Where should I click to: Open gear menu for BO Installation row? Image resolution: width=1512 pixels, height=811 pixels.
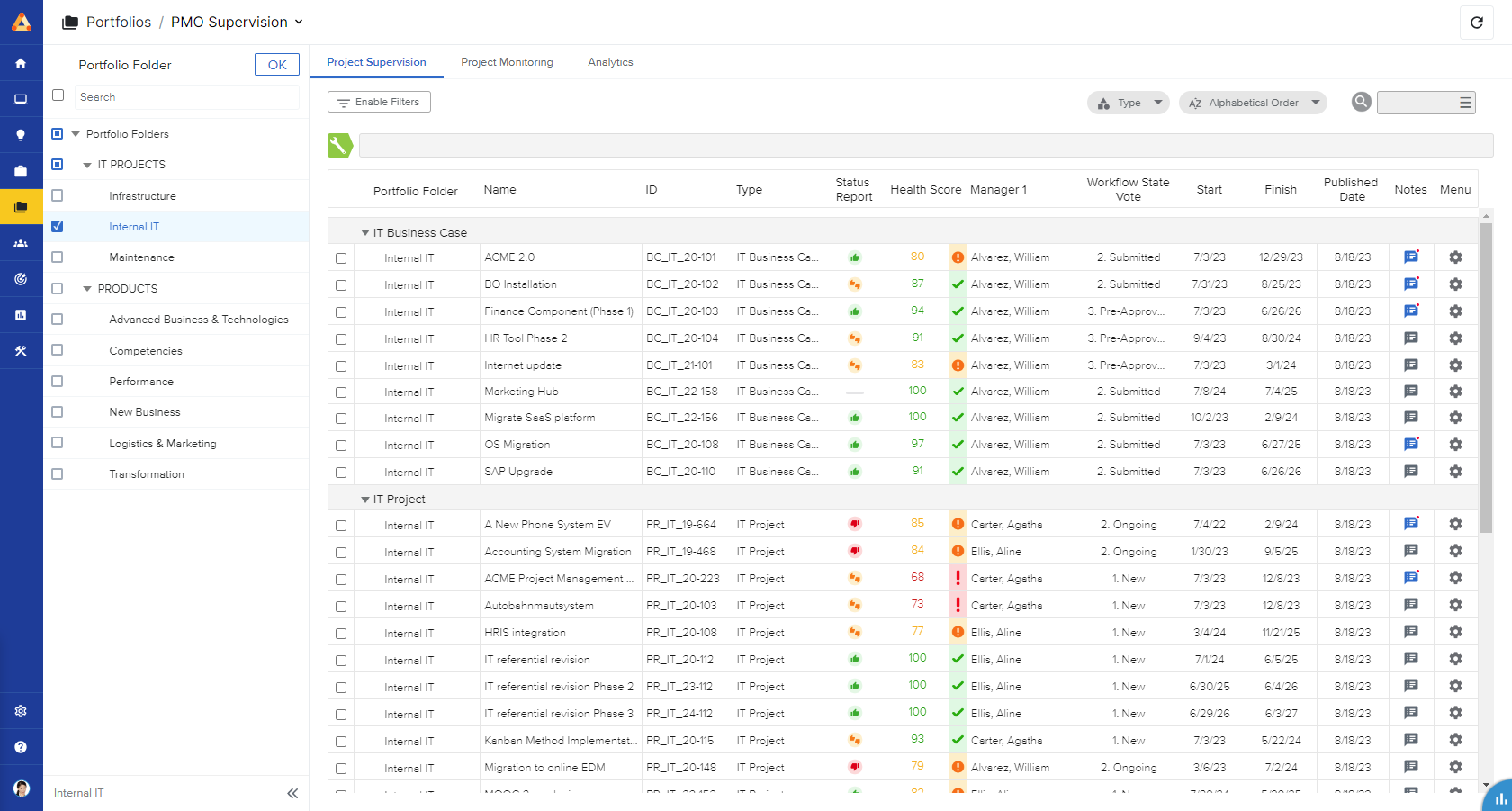point(1455,284)
